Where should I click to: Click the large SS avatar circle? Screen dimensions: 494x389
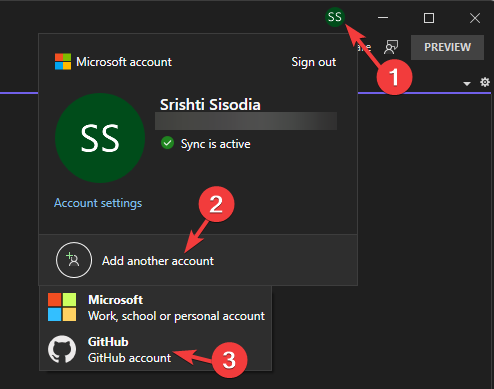[x=100, y=138]
